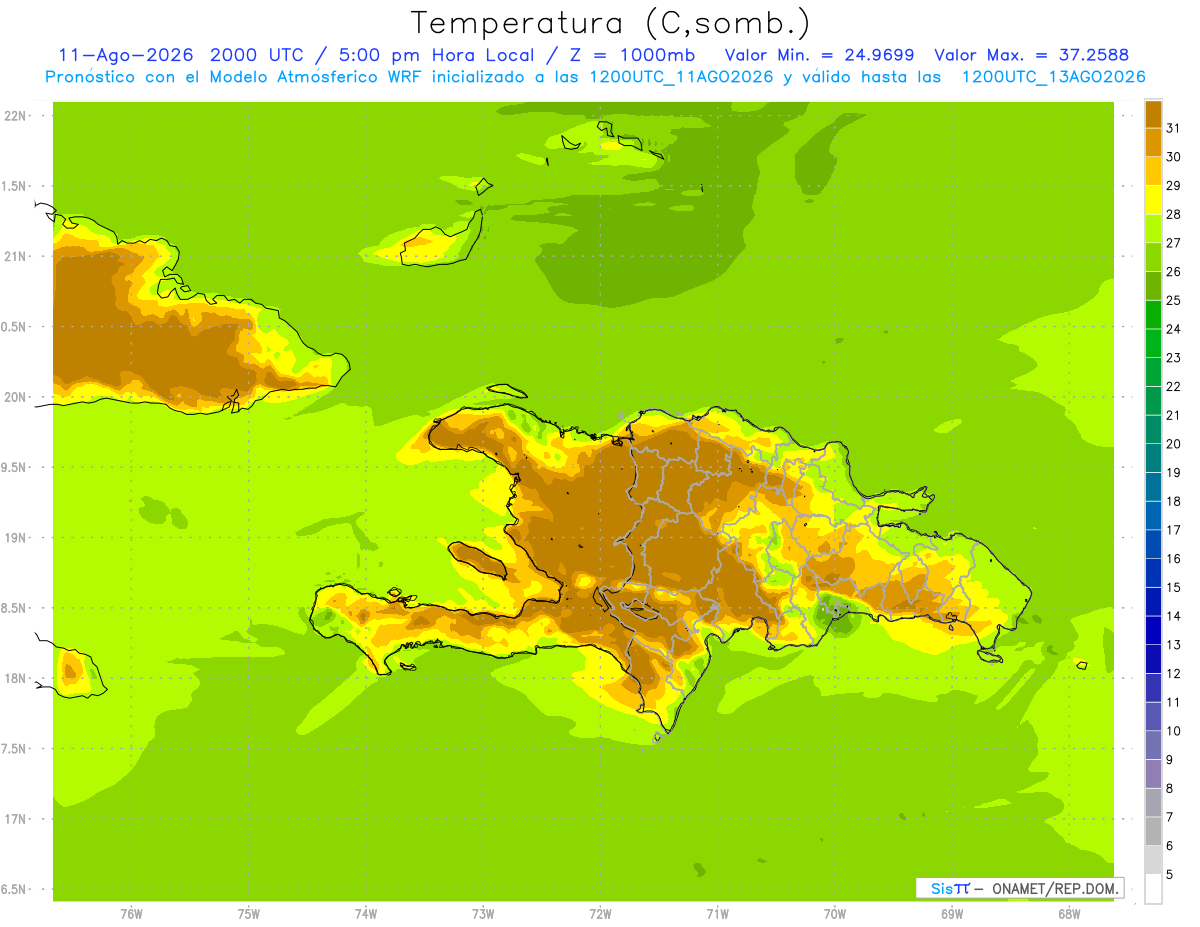The width and height of the screenshot is (1200, 927).
Task: Click "5:00 pm Hora Local" text
Action: click(x=434, y=55)
